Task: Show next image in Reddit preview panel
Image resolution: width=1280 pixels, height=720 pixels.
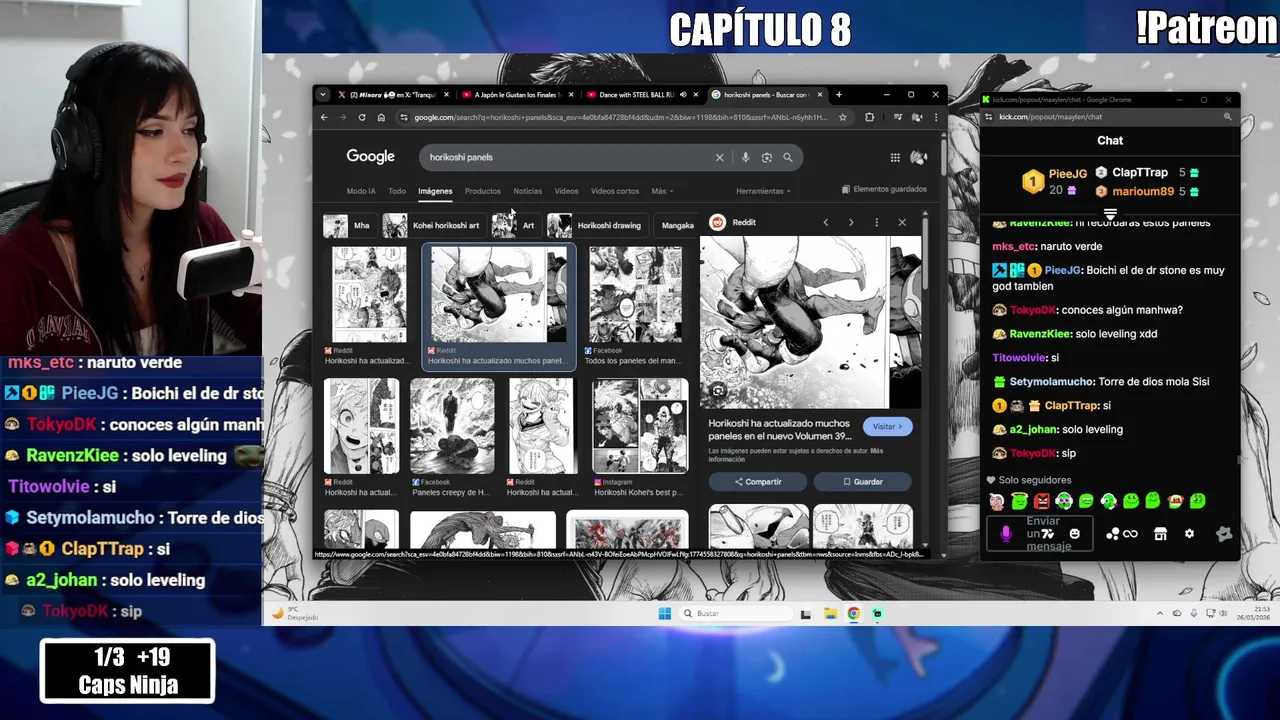Action: point(851,222)
